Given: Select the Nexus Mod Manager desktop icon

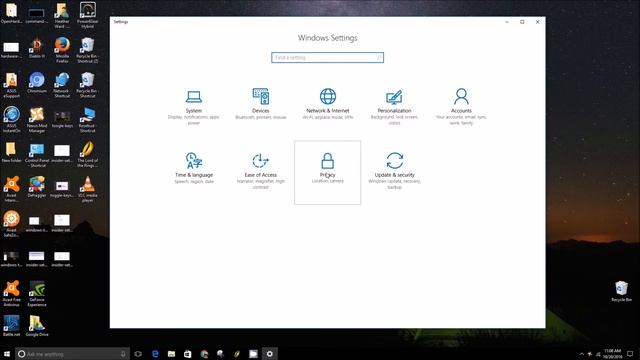Looking at the screenshot, I should (37, 120).
